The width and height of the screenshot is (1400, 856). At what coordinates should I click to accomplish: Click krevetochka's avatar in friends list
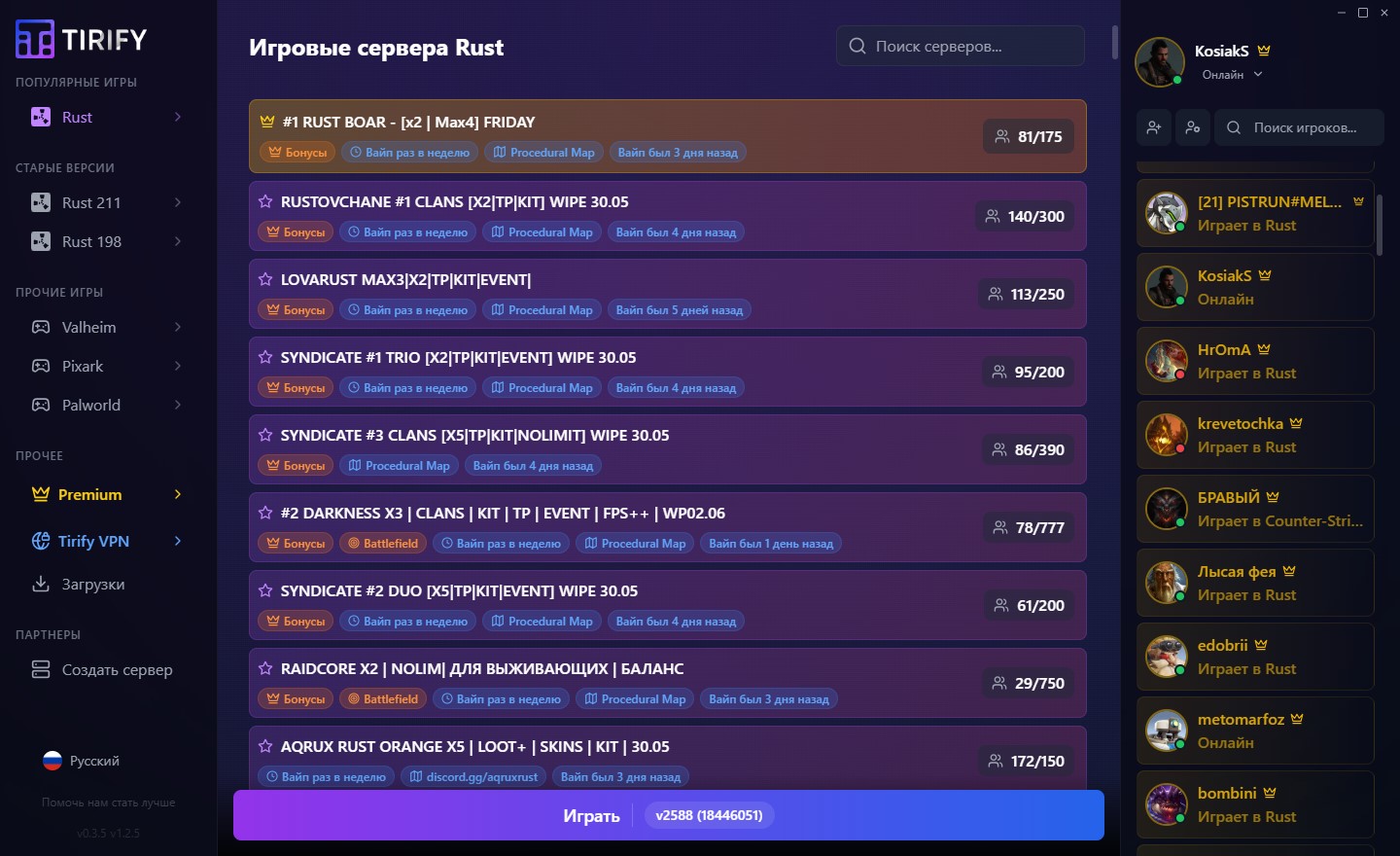click(1167, 435)
